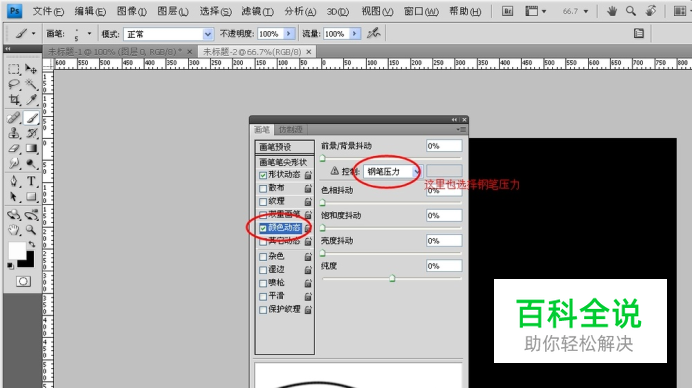Swap foreground and background colors
Image resolution: width=692 pixels, height=388 pixels.
(32, 244)
